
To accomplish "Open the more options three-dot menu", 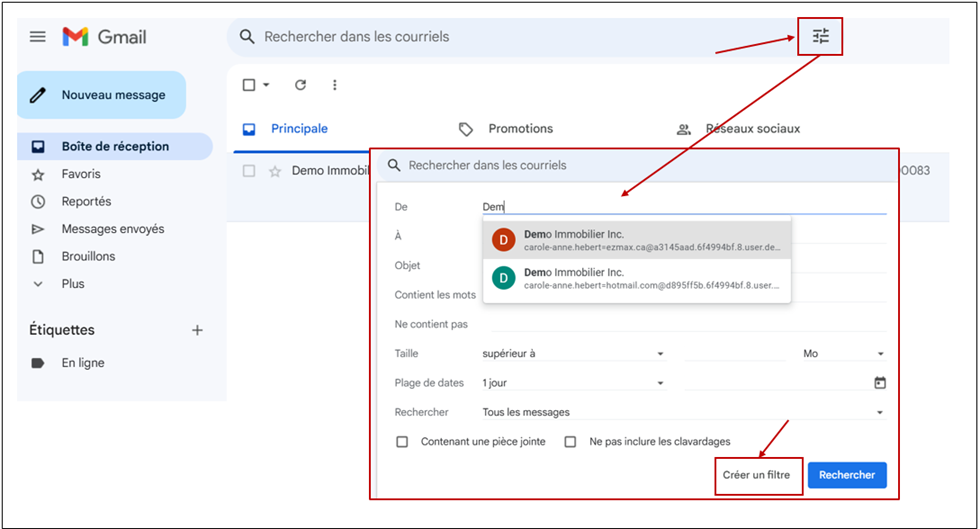I will [334, 84].
